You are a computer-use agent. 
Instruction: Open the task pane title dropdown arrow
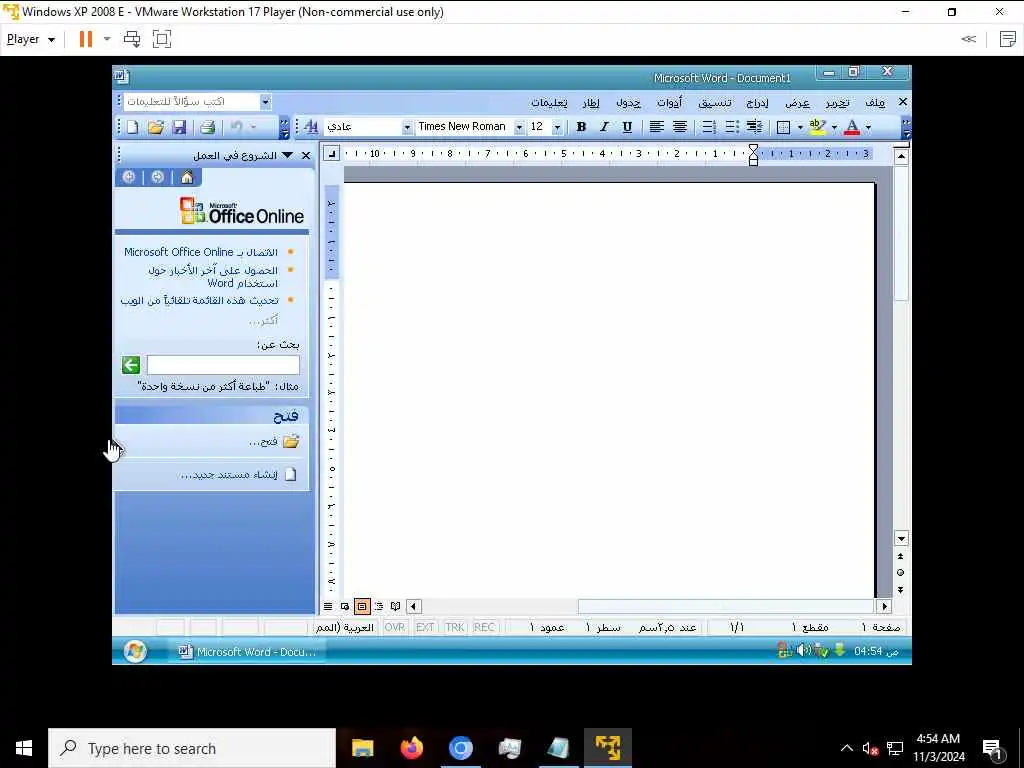click(287, 155)
